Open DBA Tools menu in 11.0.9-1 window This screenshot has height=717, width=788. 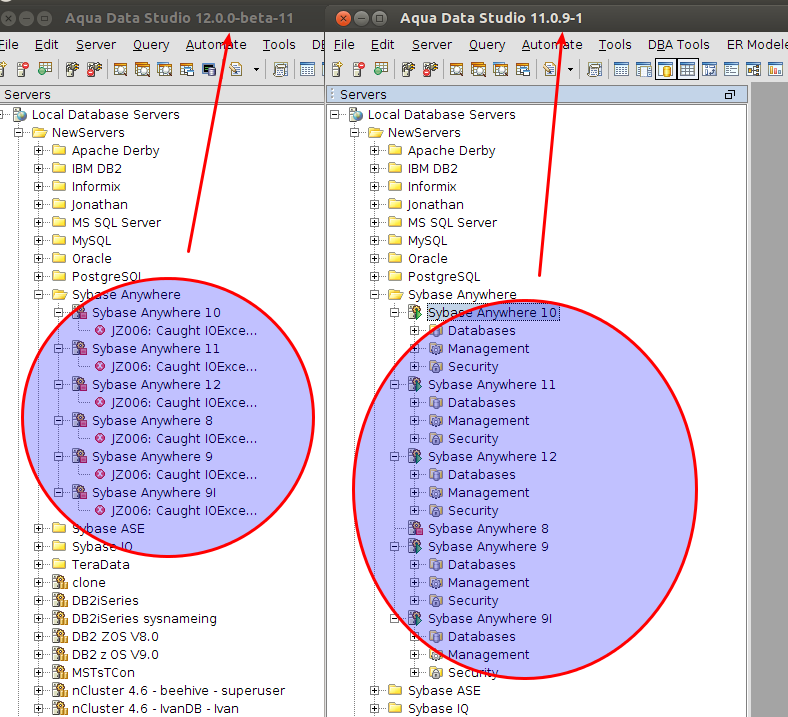(x=678, y=45)
